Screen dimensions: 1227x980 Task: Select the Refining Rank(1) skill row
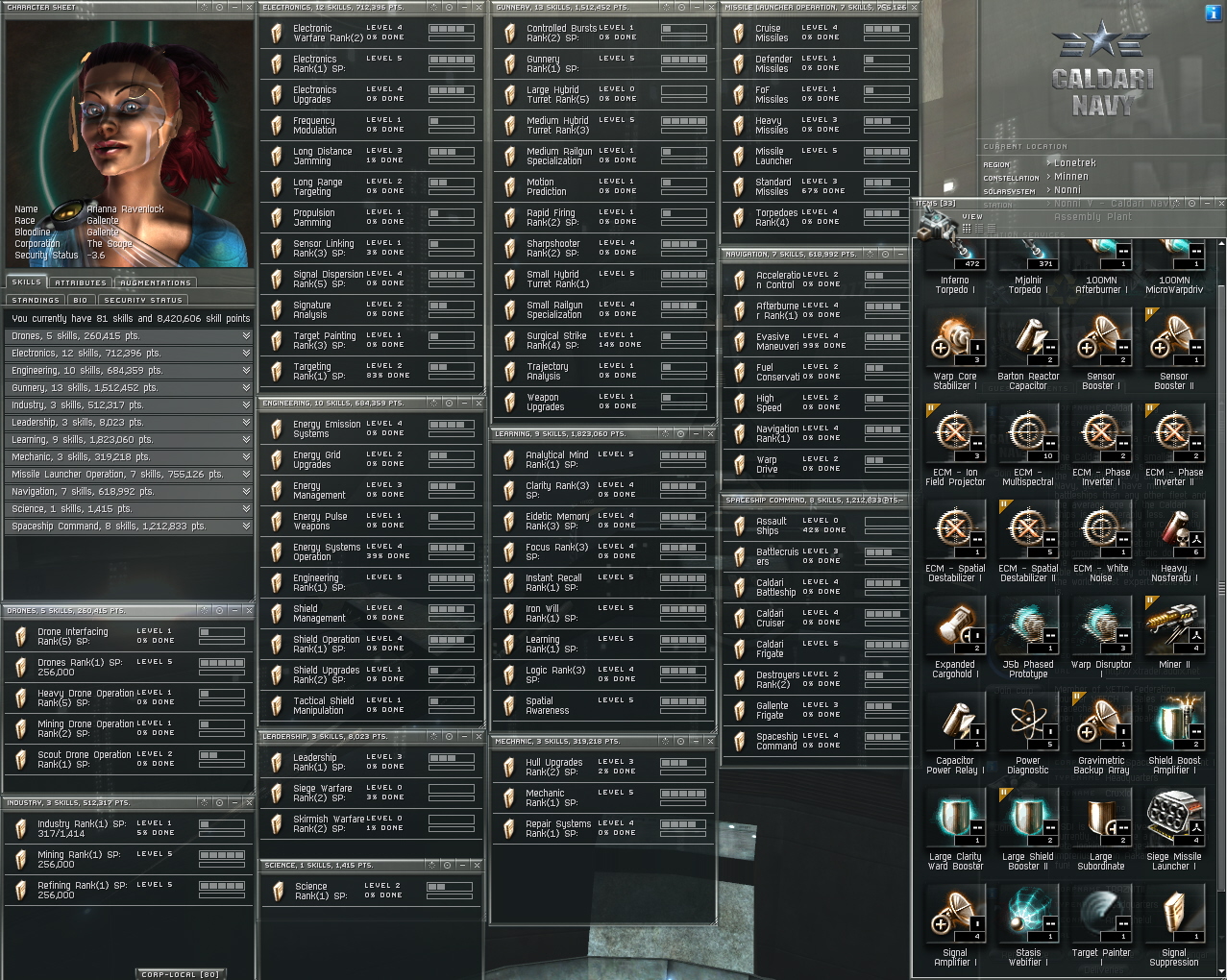tap(127, 890)
